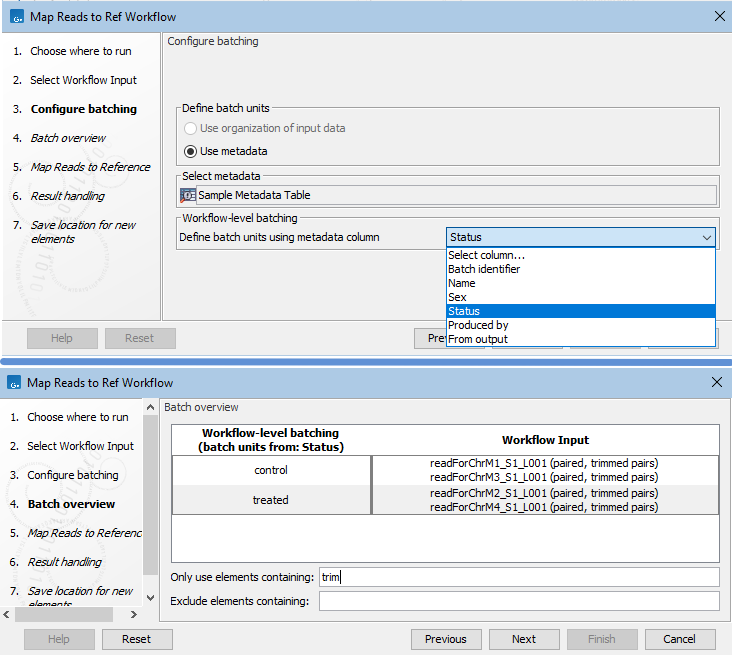732x655 pixels.
Task: Select the 'Use metadata' radio button
Action: [x=191, y=152]
